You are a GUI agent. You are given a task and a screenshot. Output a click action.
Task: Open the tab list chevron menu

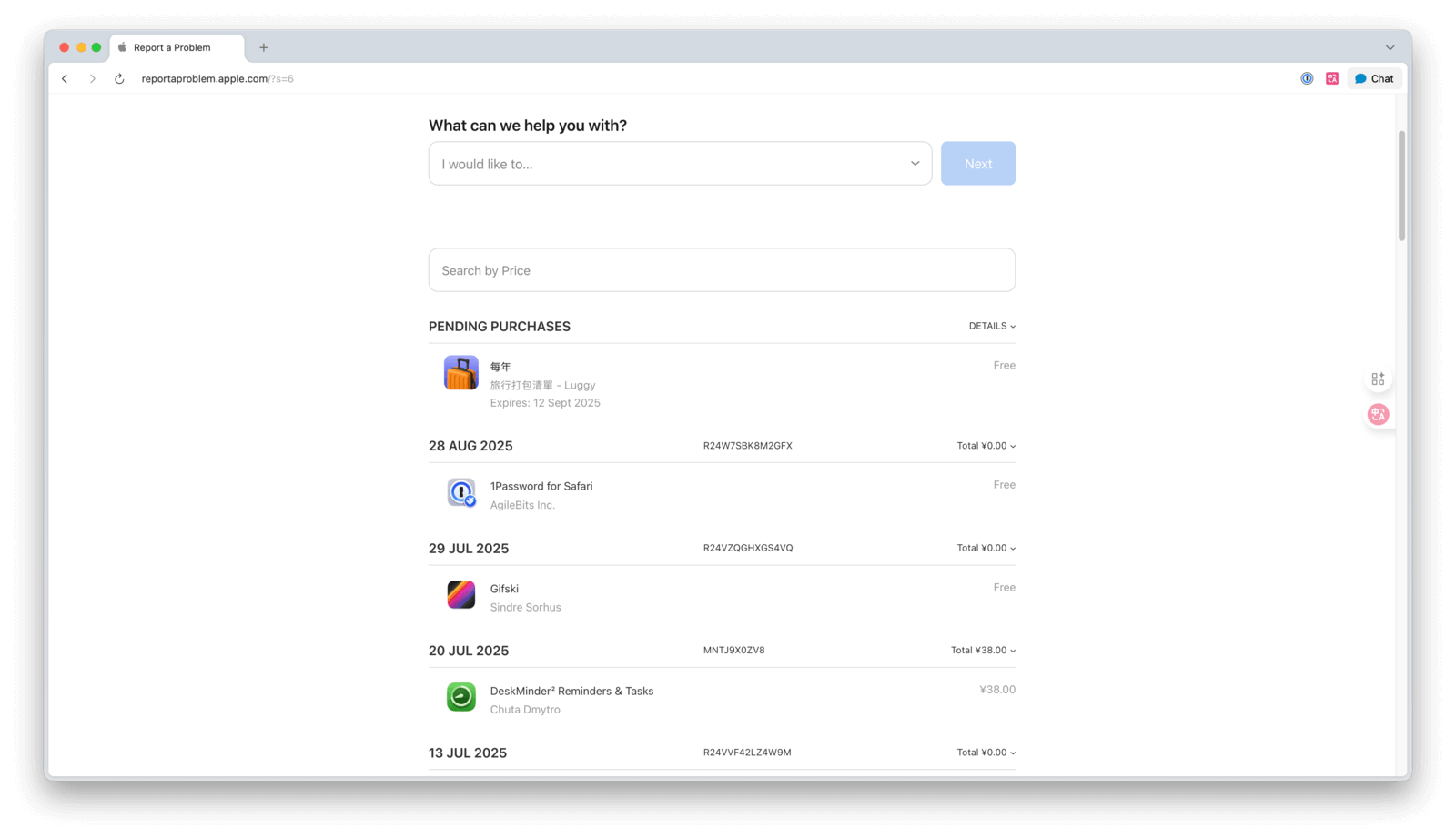coord(1390,47)
